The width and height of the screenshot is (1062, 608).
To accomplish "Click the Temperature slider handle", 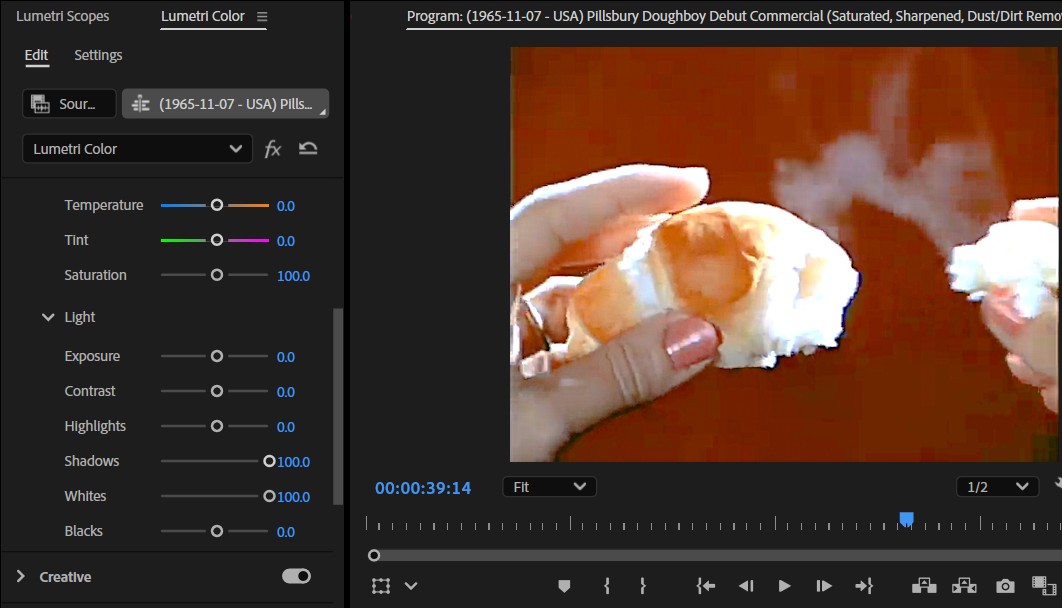I will click(x=217, y=205).
